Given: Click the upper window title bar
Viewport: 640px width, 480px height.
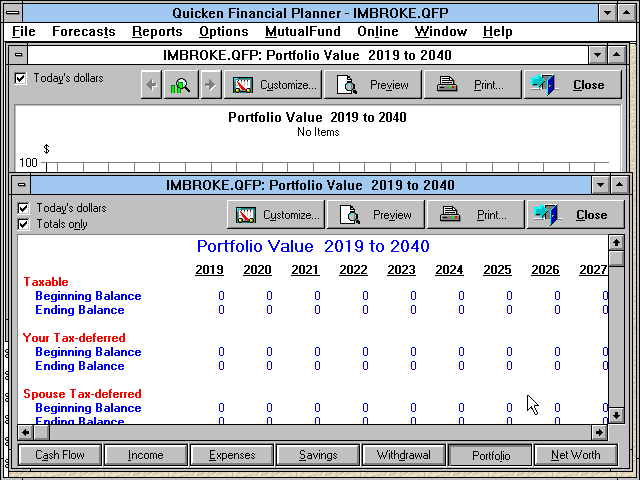Looking at the screenshot, I should [307, 55].
